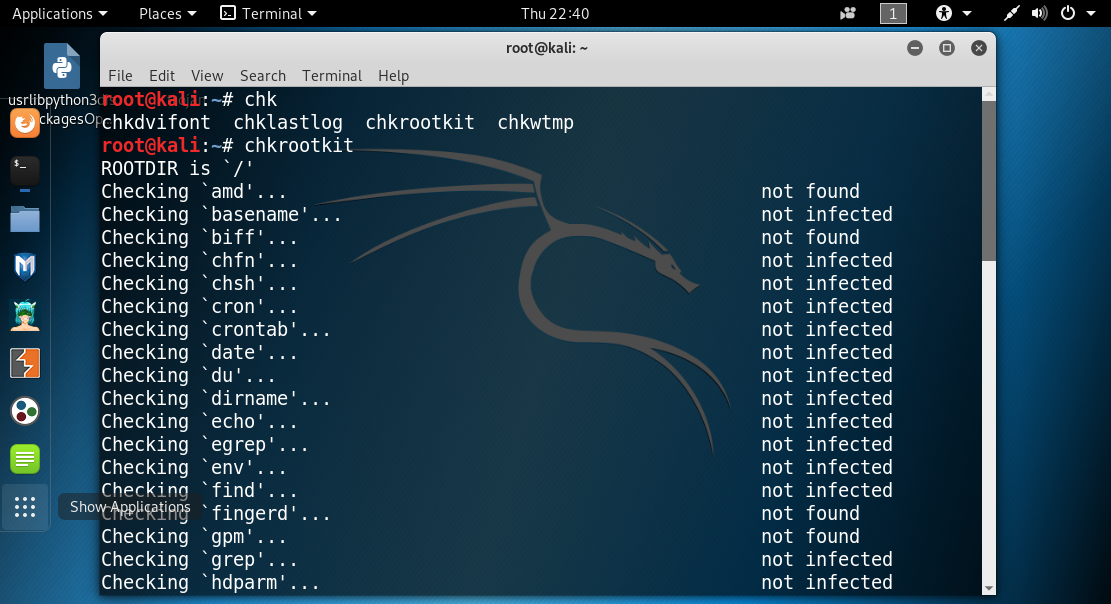Click the terminal title root@kali: ~
This screenshot has height=604, width=1111.
(547, 48)
